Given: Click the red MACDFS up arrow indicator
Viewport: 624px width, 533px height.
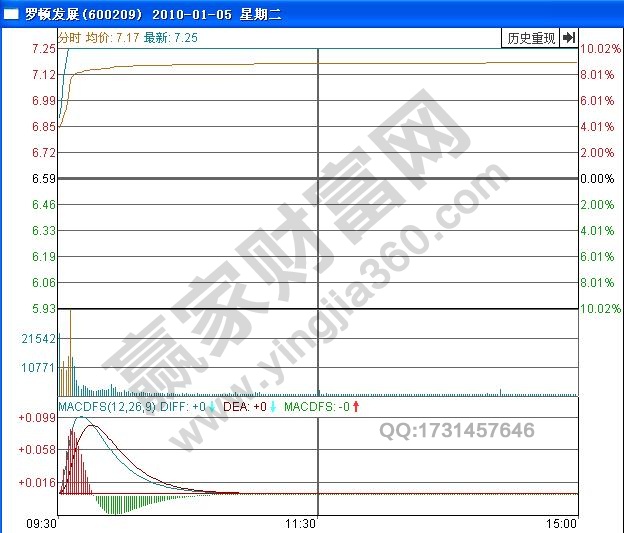Looking at the screenshot, I should coord(355,407).
